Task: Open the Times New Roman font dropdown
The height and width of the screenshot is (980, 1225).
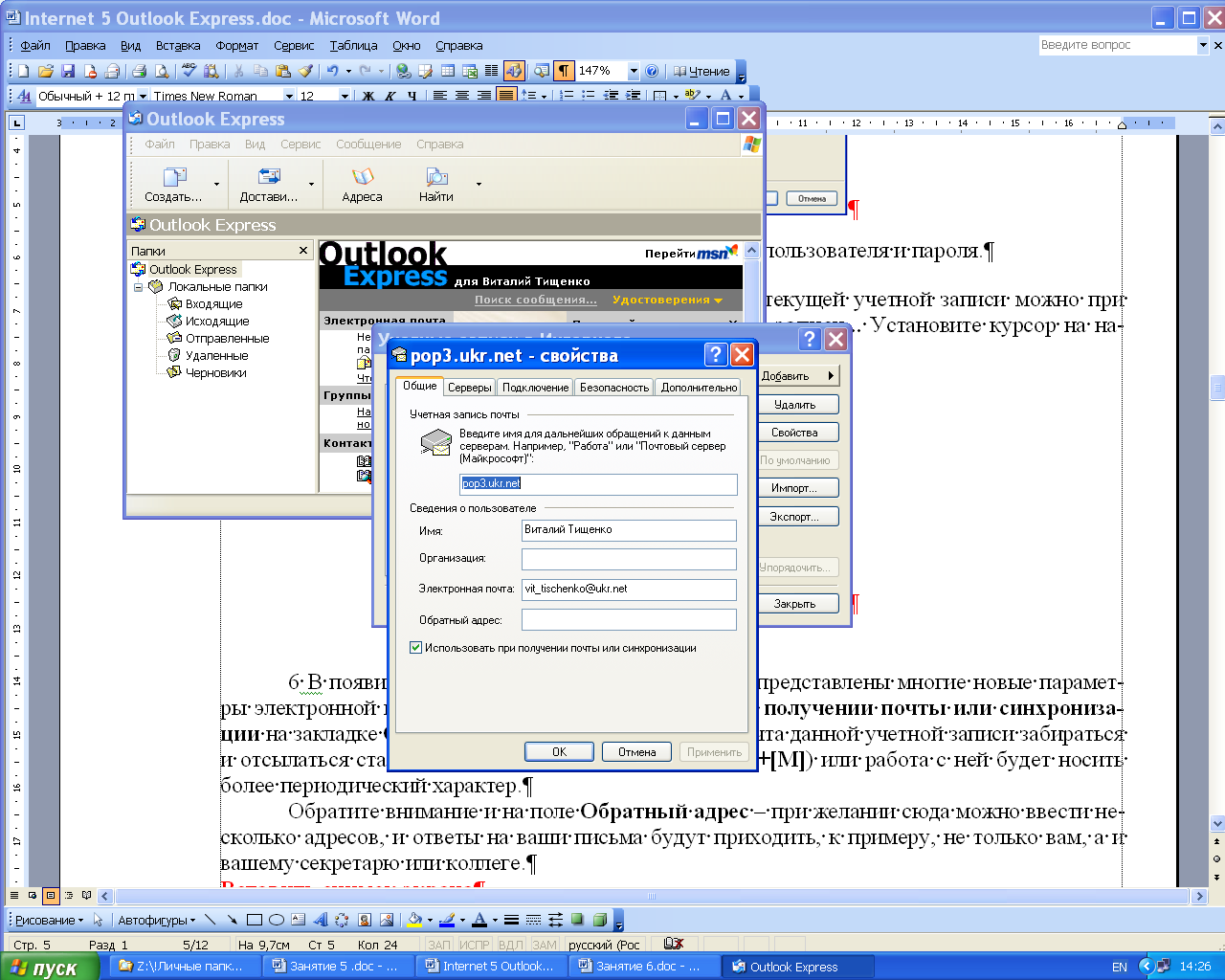Action: [289, 96]
